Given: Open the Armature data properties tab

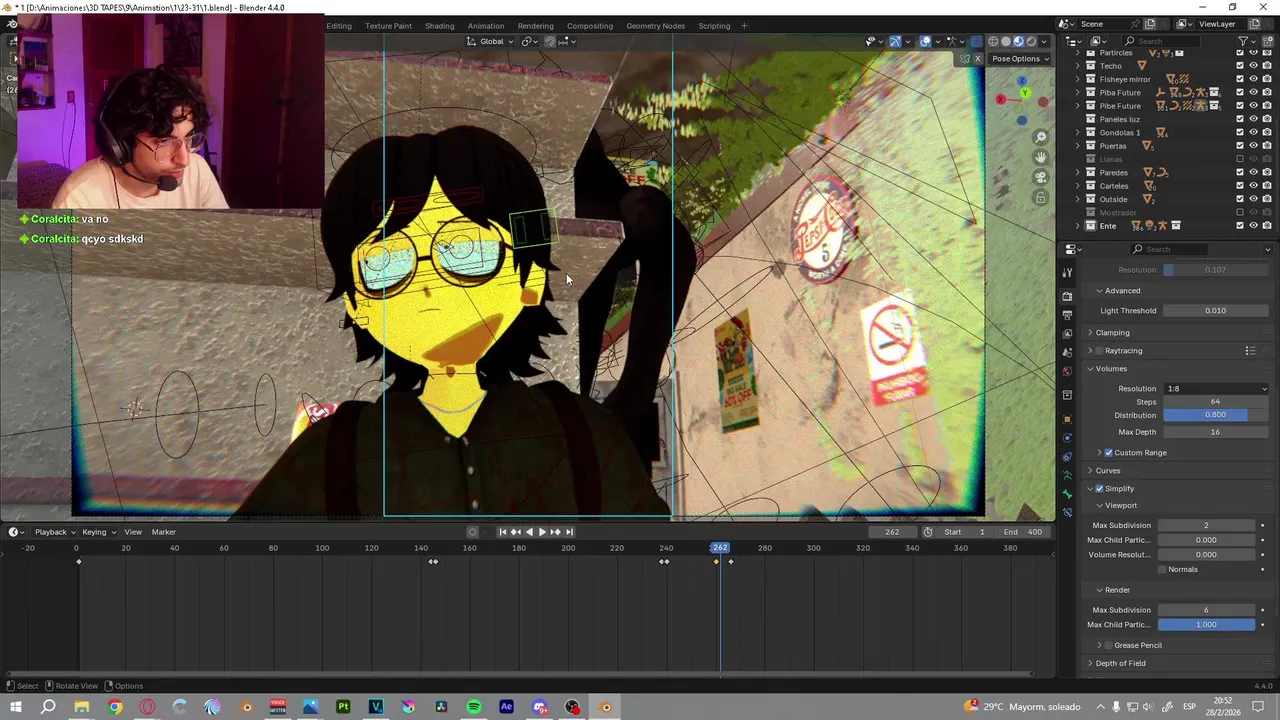Looking at the screenshot, I should [x=1067, y=474].
